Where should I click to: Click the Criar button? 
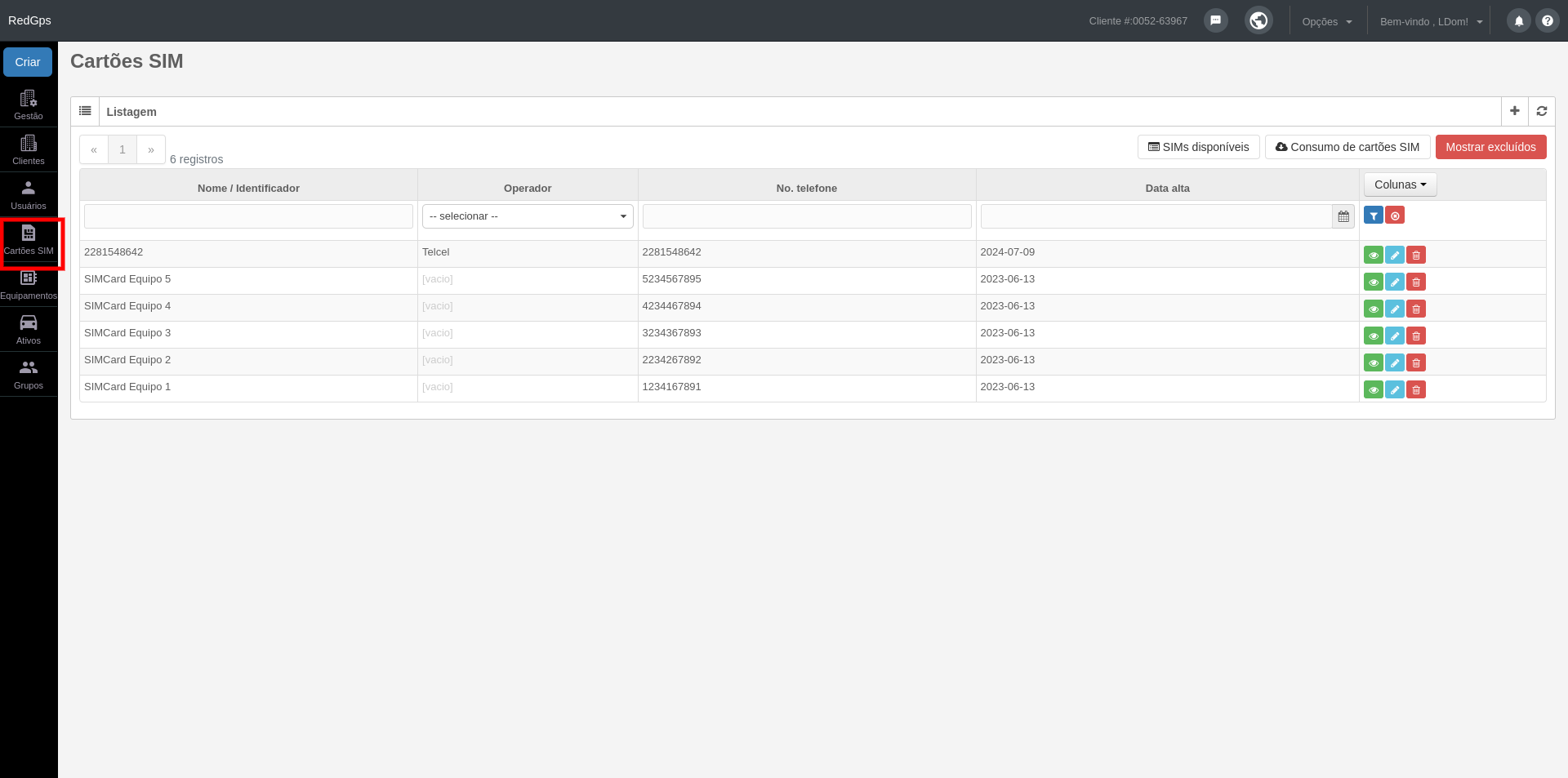pos(28,62)
